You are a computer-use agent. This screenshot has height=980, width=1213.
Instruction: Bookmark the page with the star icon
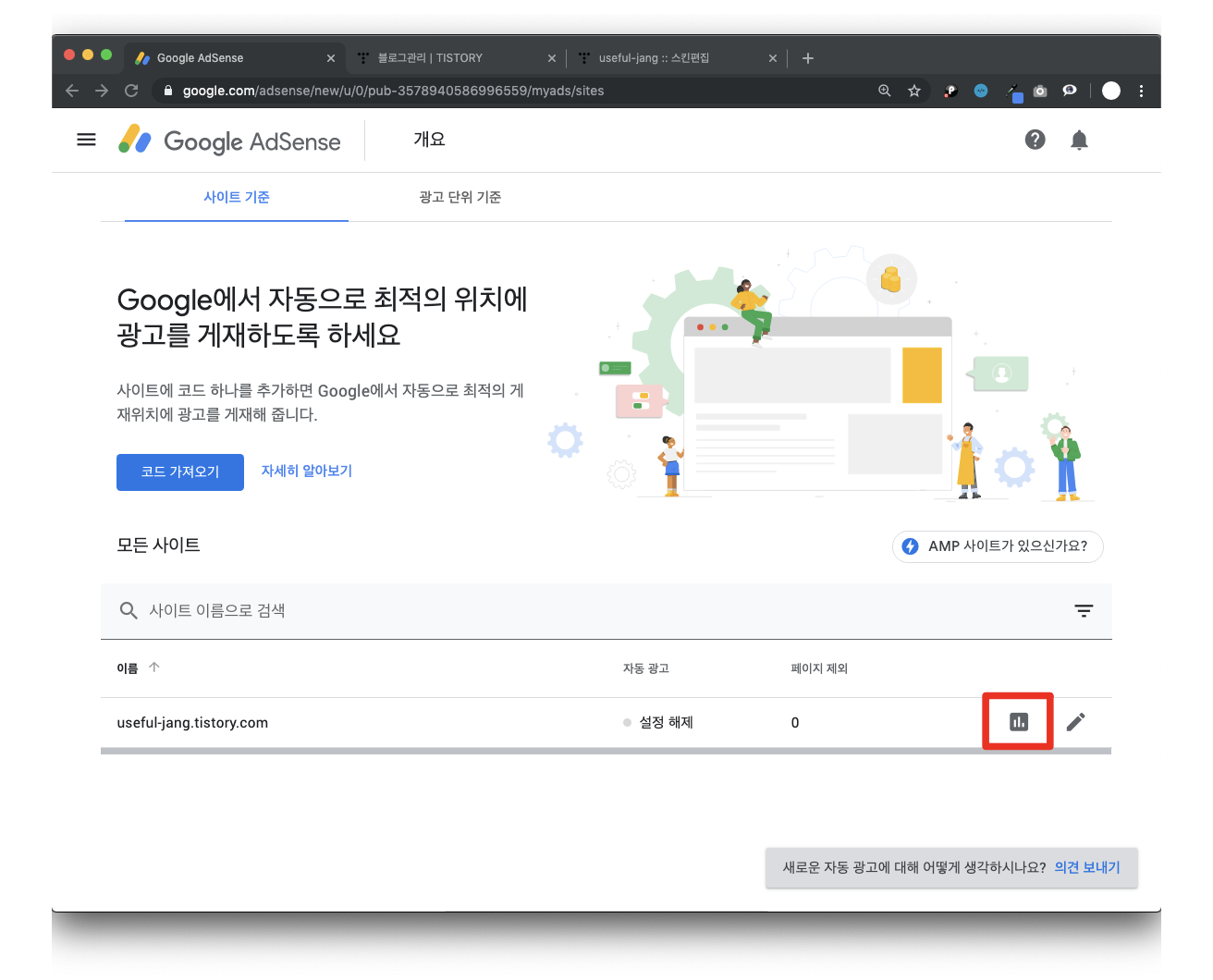(914, 91)
